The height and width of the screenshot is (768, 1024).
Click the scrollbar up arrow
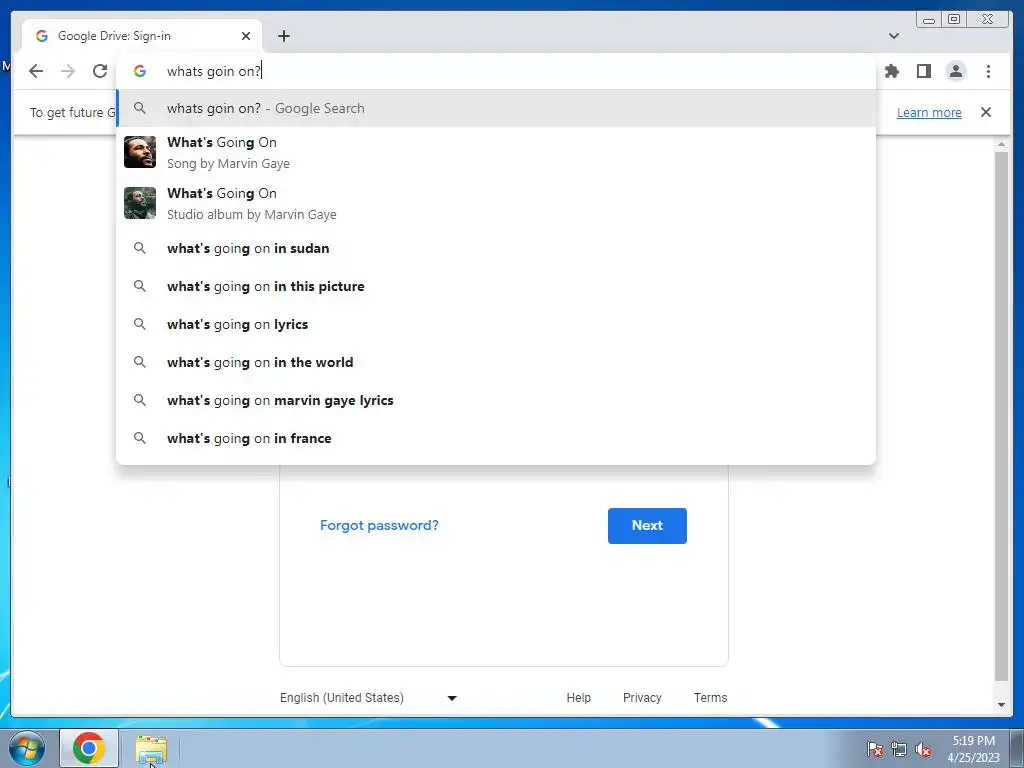(1001, 144)
